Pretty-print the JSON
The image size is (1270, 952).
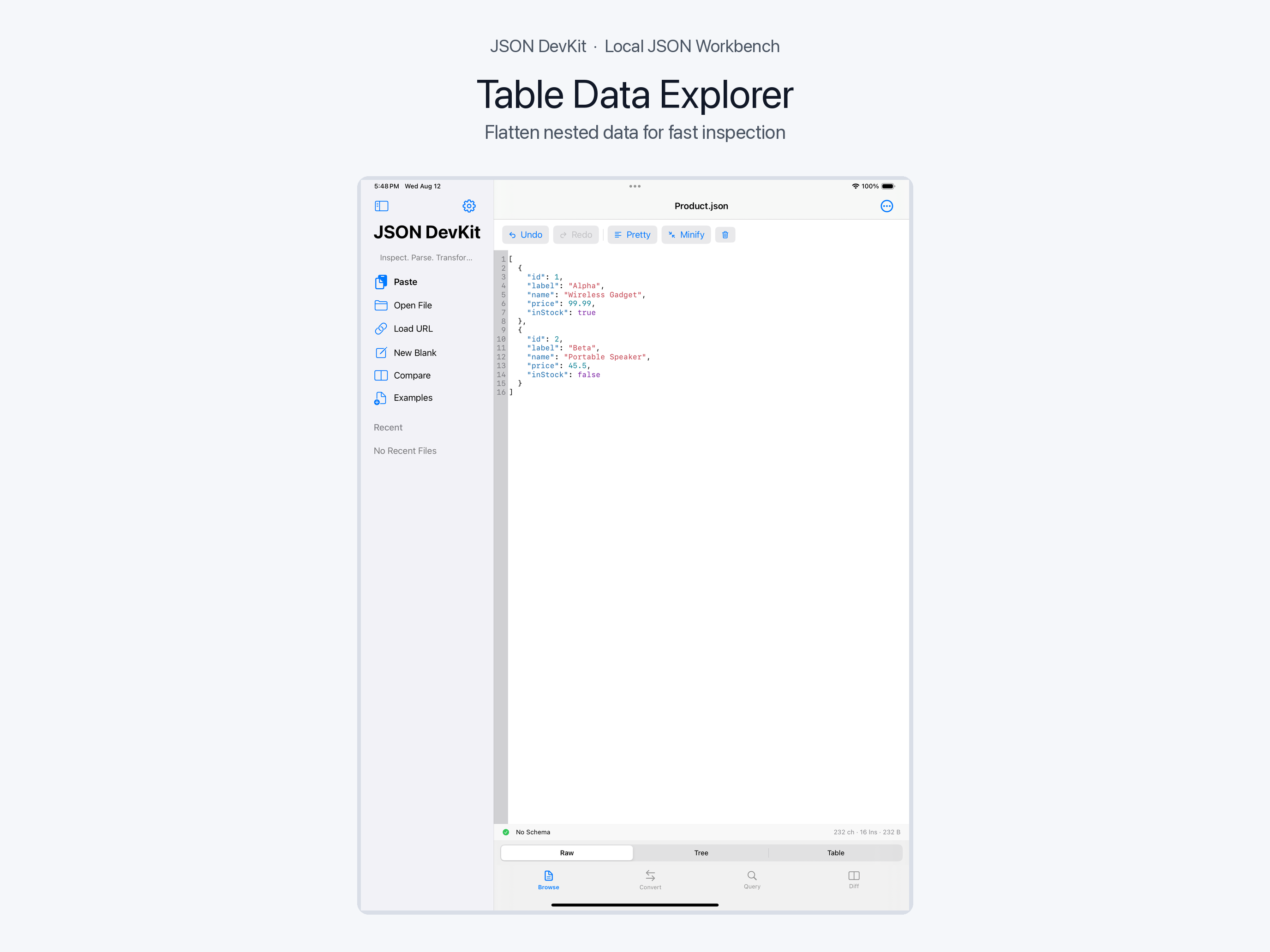pyautogui.click(x=632, y=235)
